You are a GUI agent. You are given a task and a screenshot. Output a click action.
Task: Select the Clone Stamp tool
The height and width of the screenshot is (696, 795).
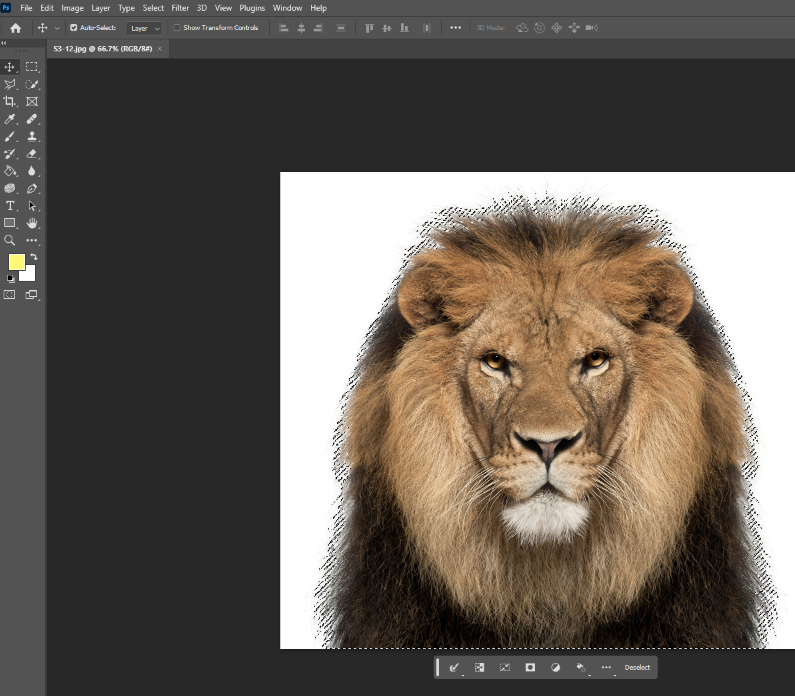(32, 136)
